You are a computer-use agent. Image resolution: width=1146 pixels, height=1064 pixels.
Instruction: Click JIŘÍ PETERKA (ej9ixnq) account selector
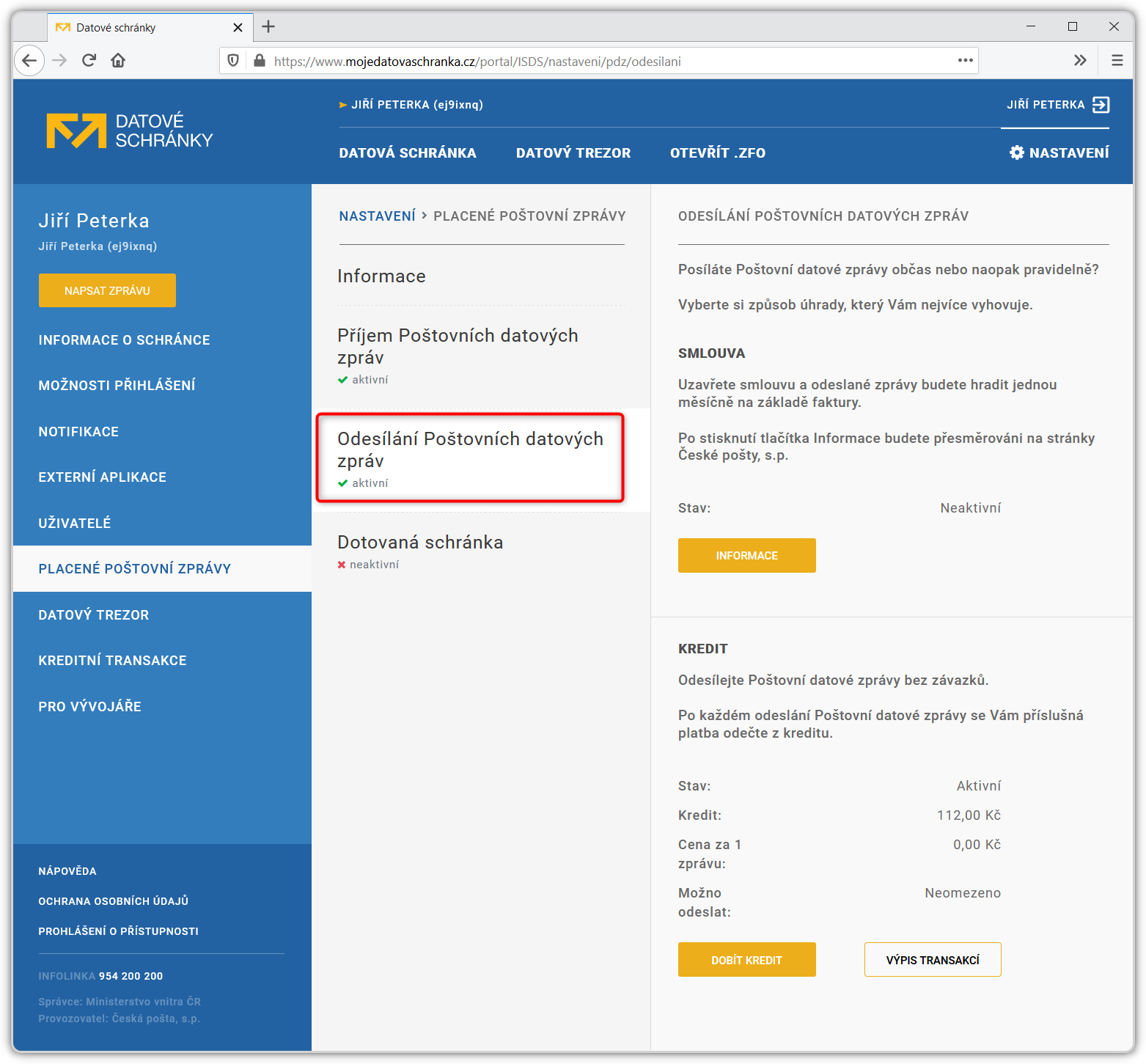[411, 104]
